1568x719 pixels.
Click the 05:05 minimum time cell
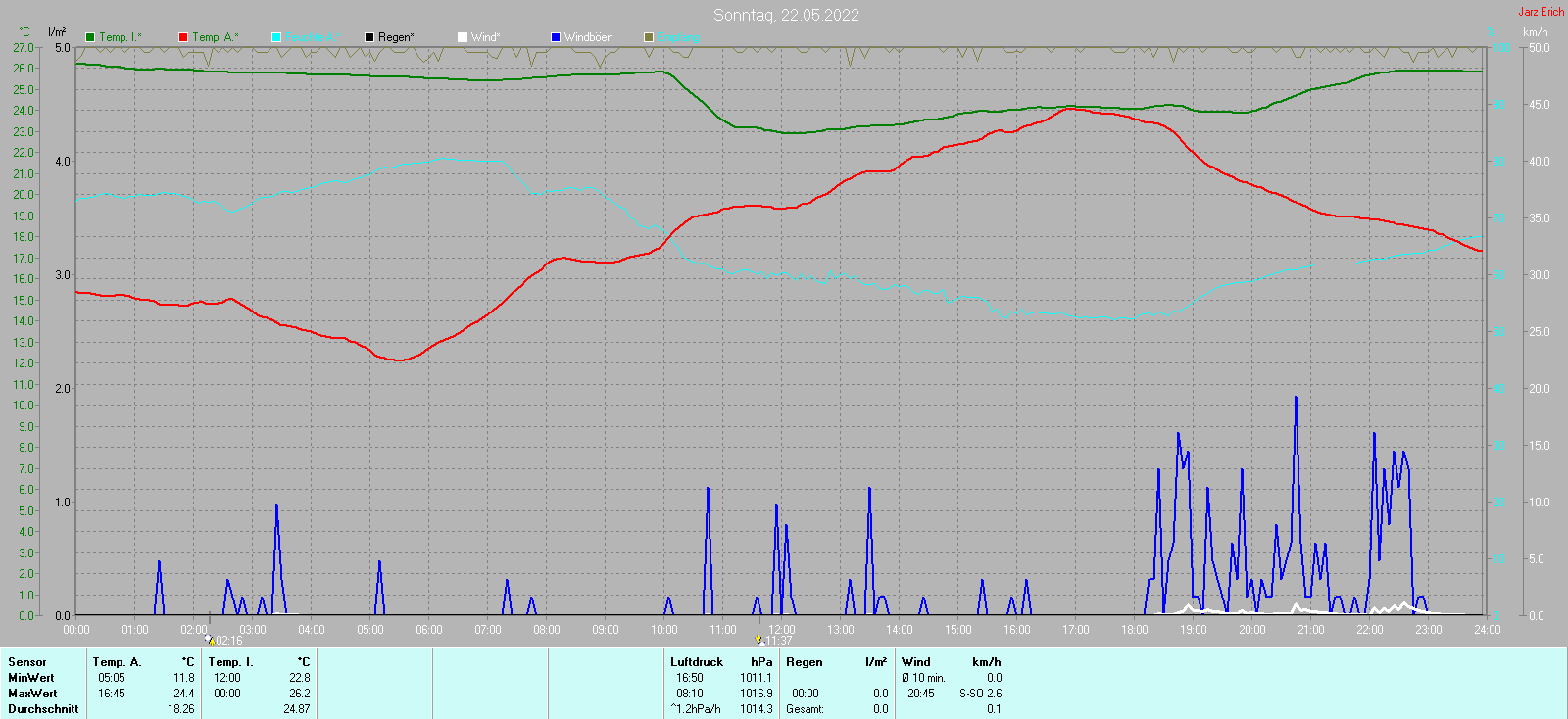(112, 678)
